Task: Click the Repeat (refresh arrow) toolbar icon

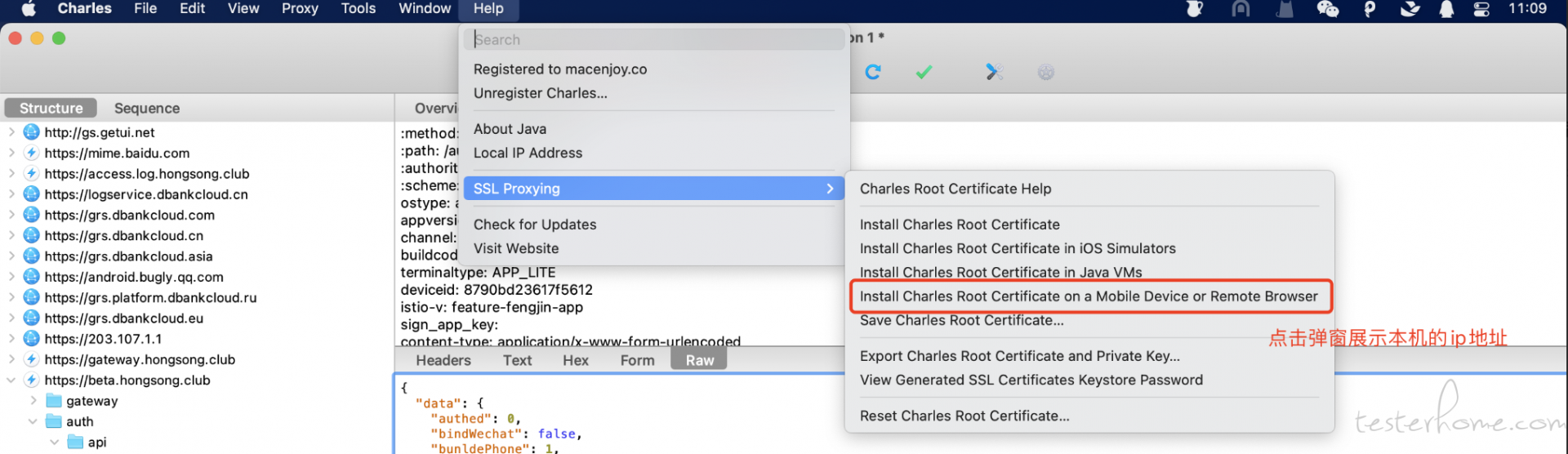Action: pos(873,72)
